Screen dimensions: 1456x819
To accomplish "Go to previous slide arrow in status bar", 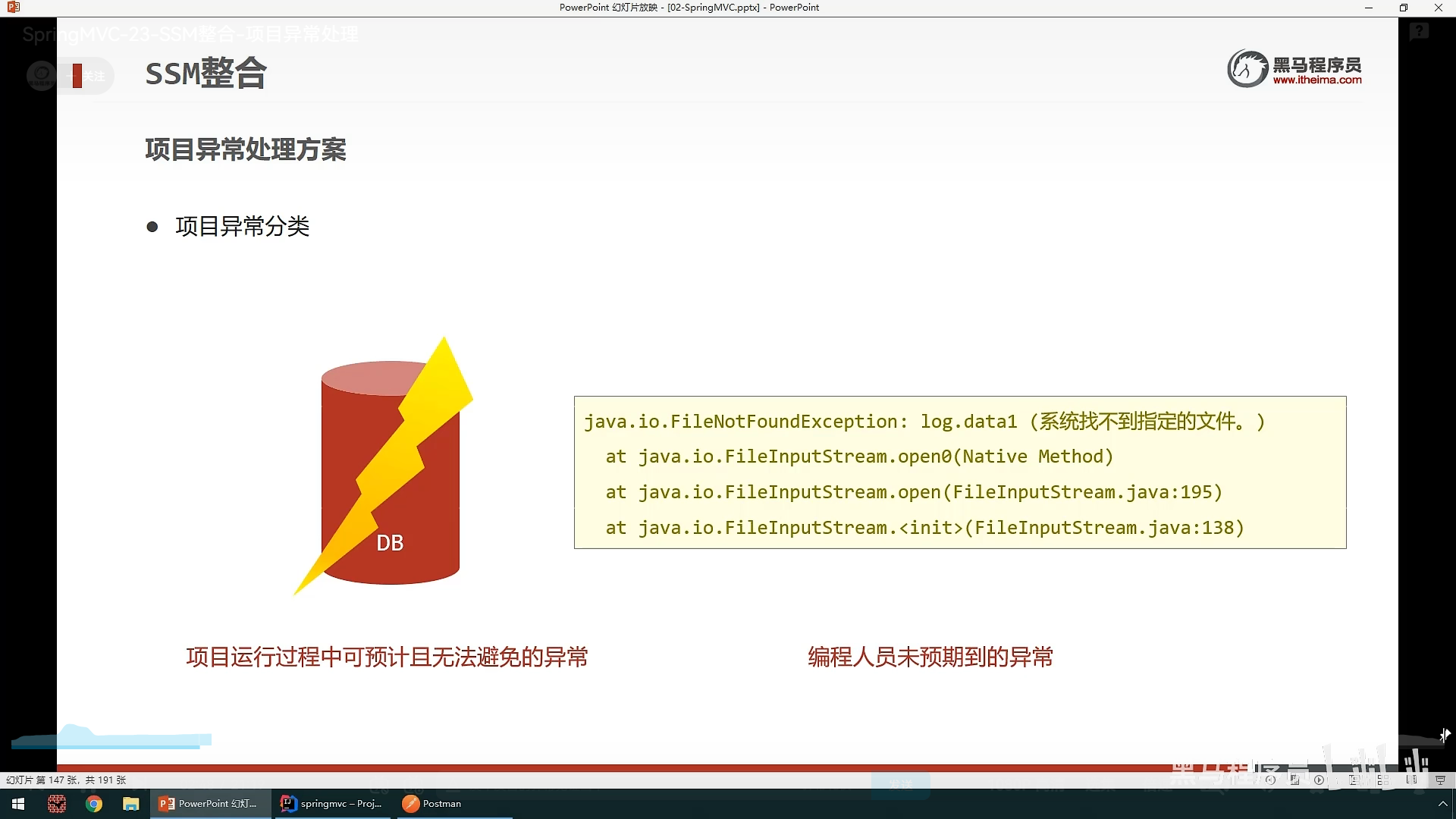I will (1270, 780).
